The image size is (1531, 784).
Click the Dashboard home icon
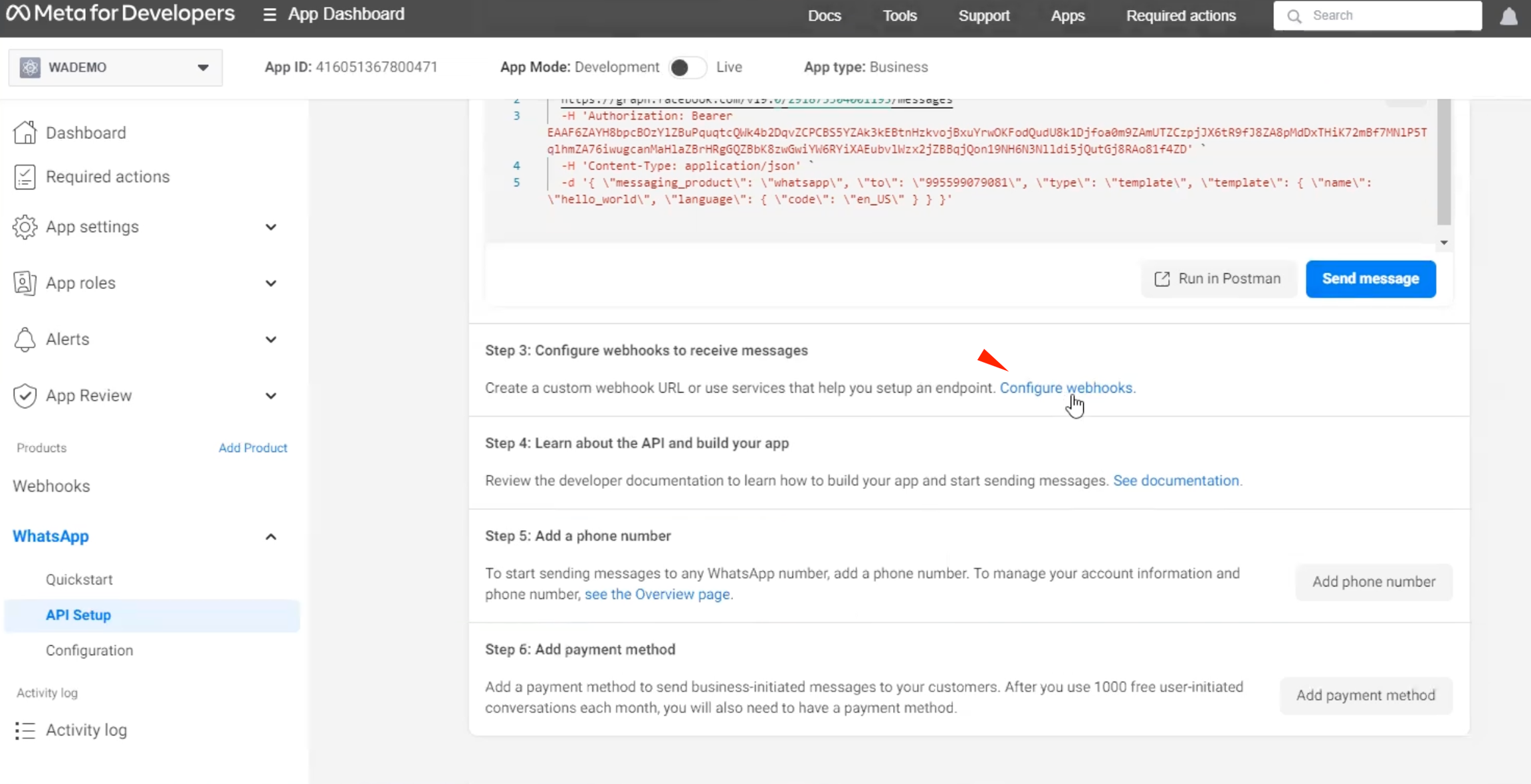pyautogui.click(x=25, y=133)
